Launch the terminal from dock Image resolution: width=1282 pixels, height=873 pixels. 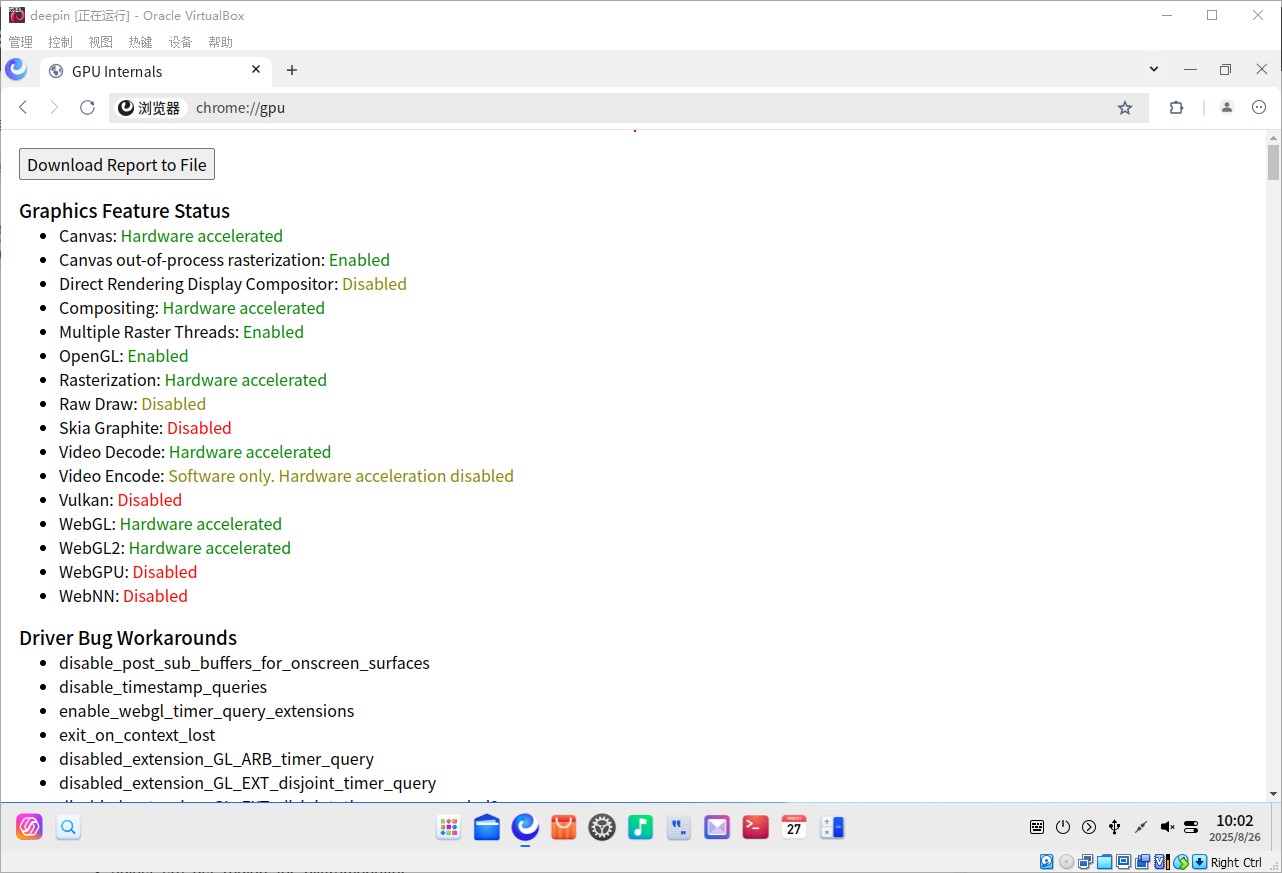pyautogui.click(x=756, y=827)
